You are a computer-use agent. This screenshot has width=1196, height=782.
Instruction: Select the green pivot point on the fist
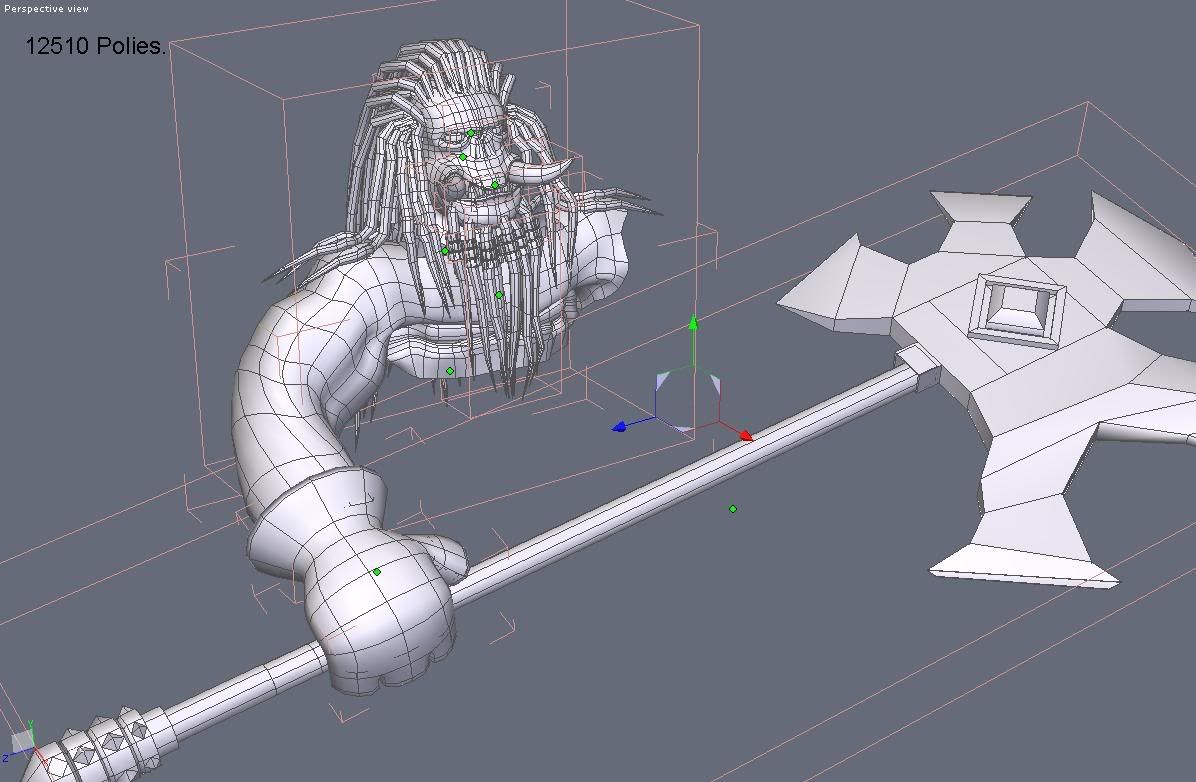click(377, 572)
